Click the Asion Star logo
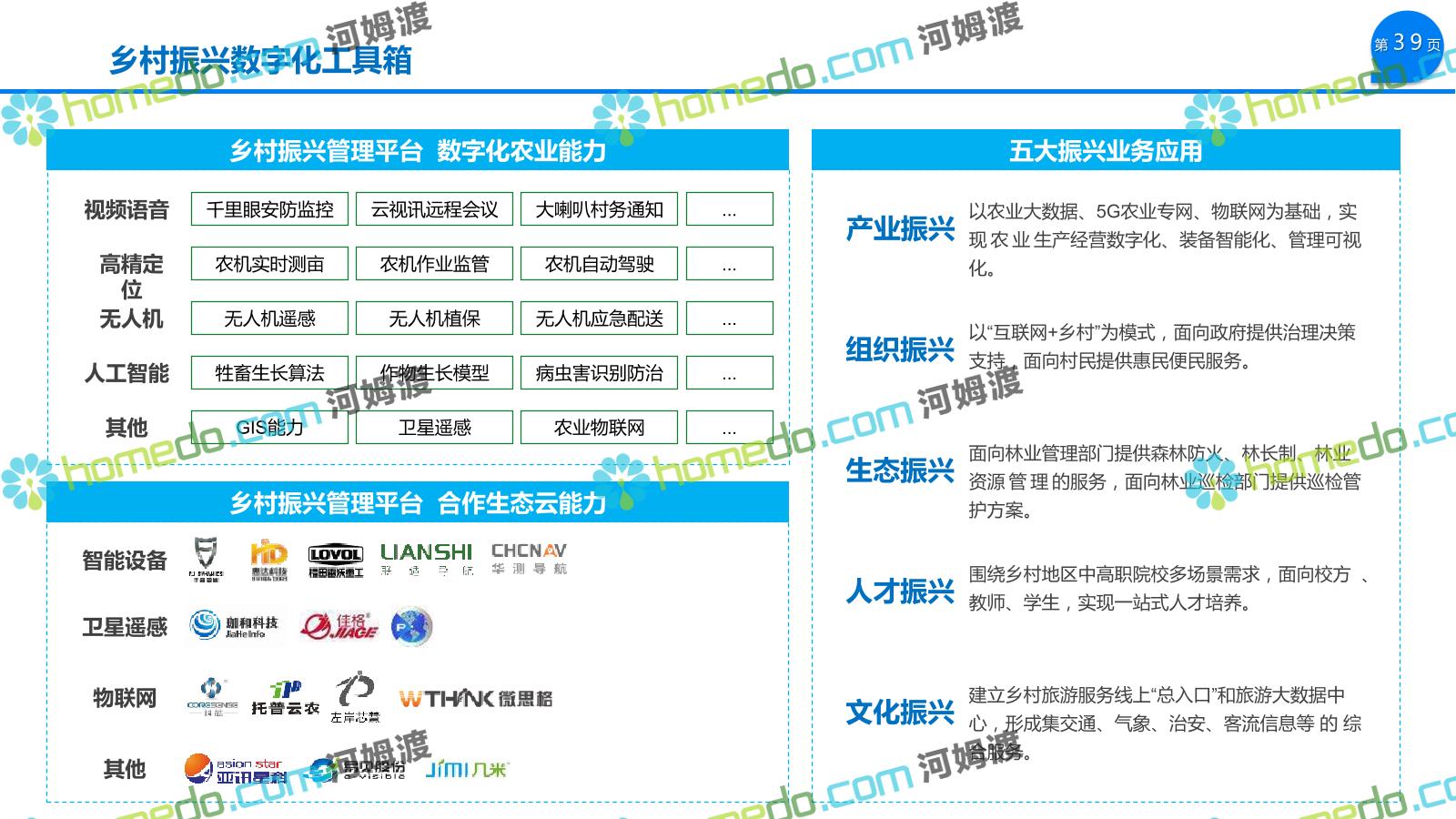The height and width of the screenshot is (819, 1456). (x=235, y=769)
